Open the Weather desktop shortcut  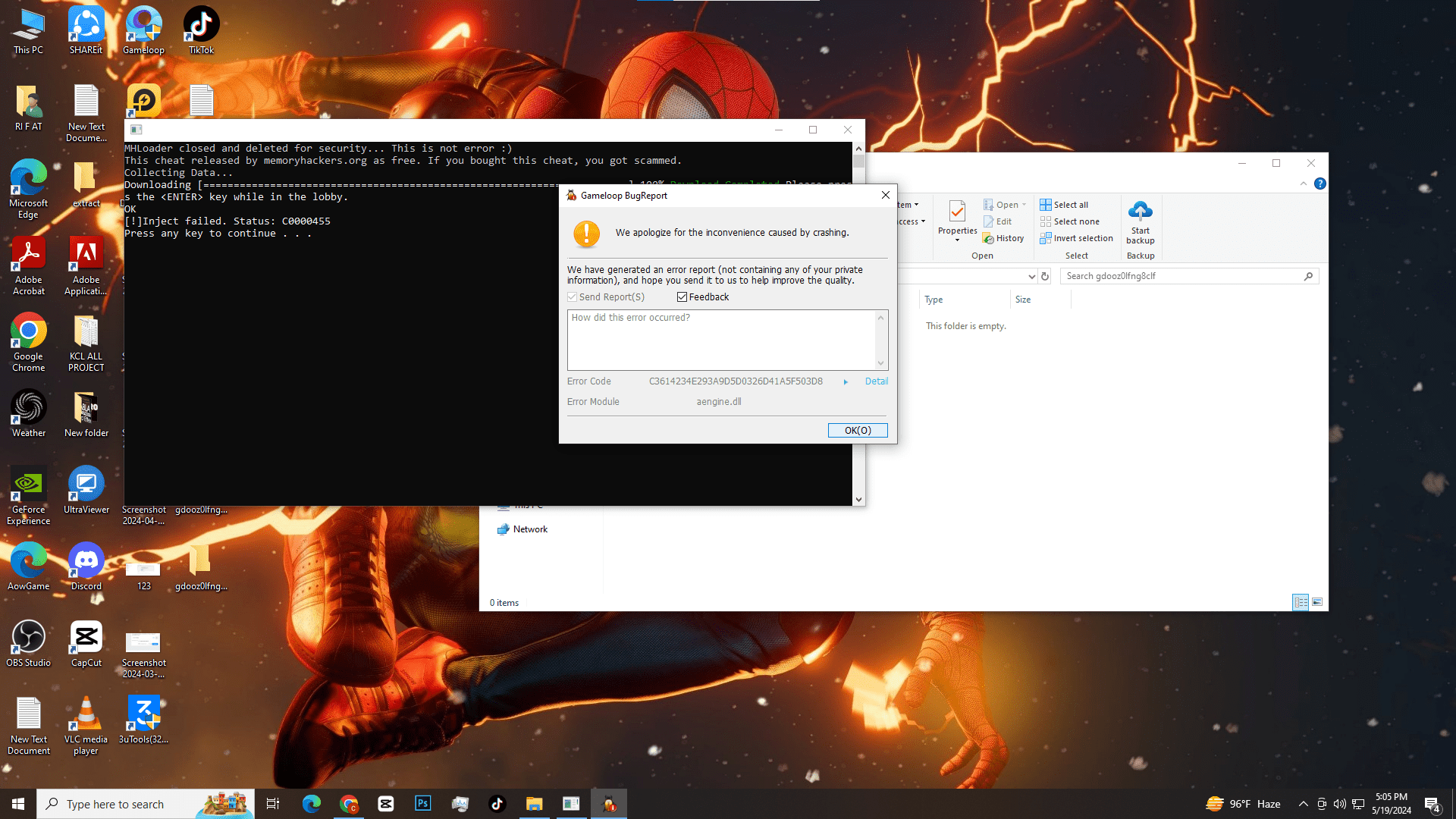coord(29,413)
